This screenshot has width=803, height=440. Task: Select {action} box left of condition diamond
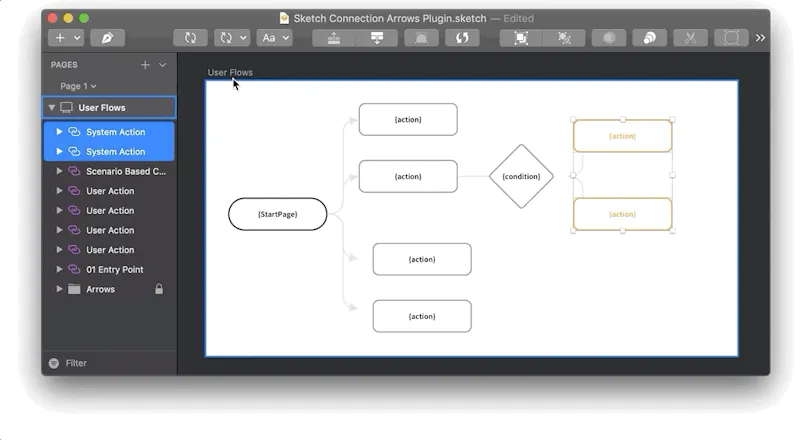[x=408, y=176]
